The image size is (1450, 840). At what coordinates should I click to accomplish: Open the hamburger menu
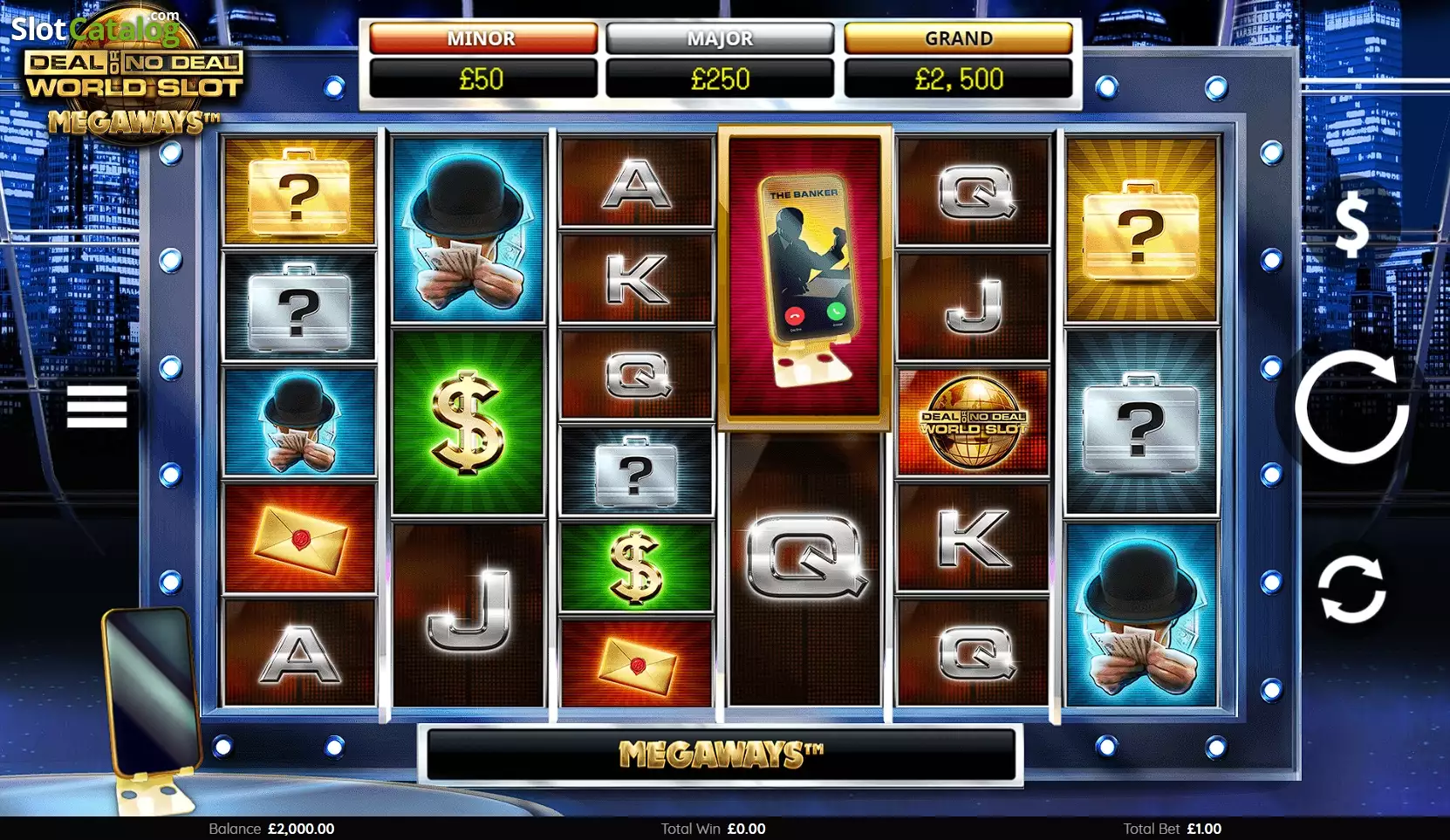click(x=97, y=406)
